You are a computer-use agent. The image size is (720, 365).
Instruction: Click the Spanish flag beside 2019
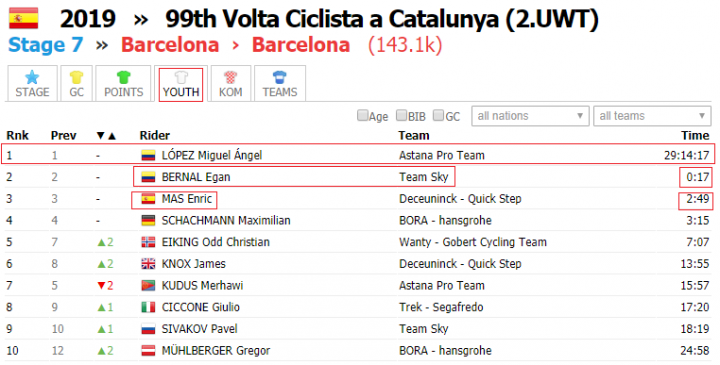(x=23, y=18)
